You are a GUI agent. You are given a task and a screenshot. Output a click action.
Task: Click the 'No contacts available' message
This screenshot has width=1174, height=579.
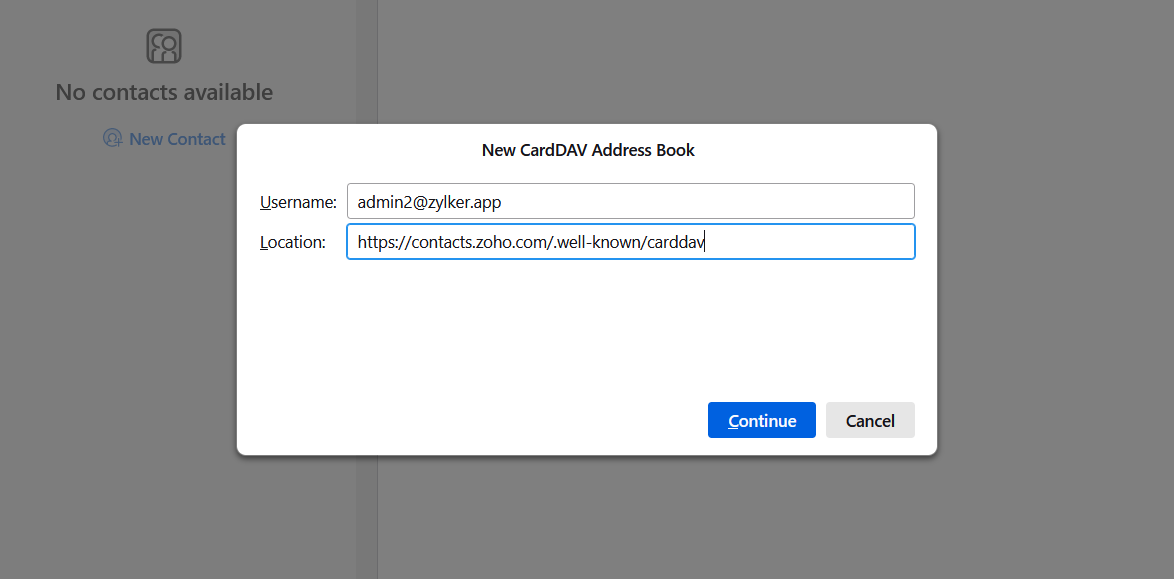click(164, 92)
